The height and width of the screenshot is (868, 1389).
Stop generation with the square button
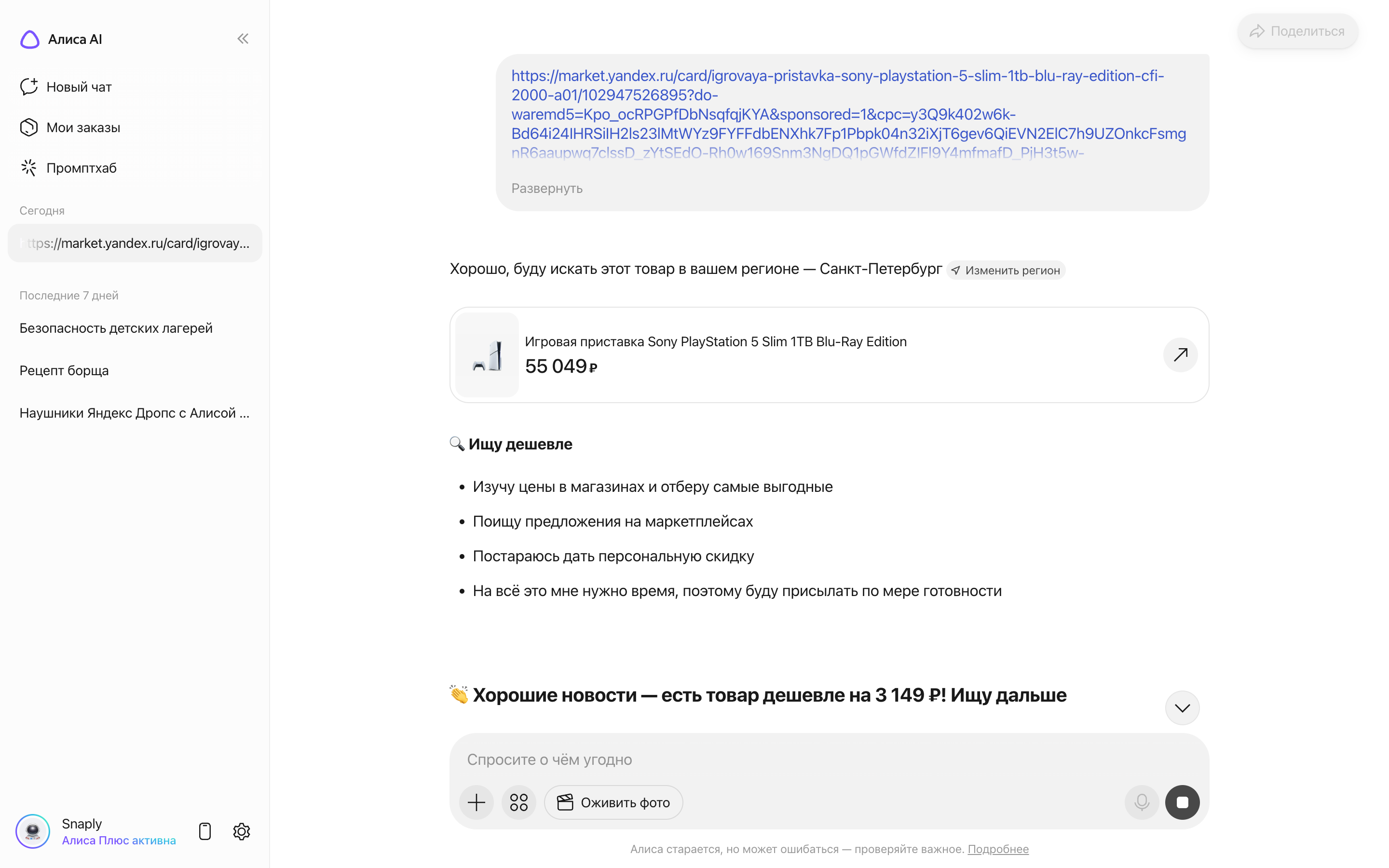tap(1182, 802)
